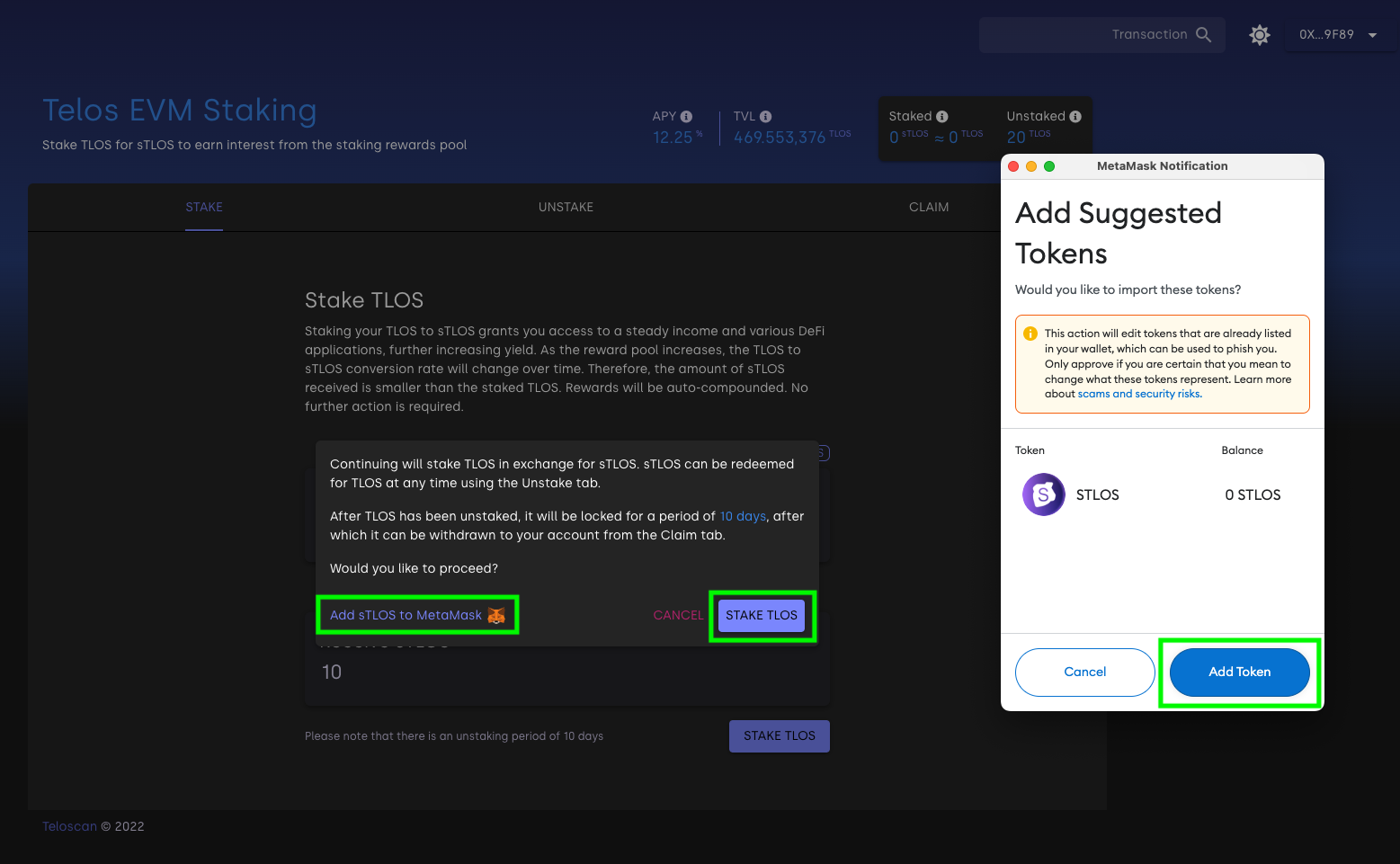Open the scams and security risks link
Viewport: 1400px width, 864px height.
click(x=1138, y=394)
